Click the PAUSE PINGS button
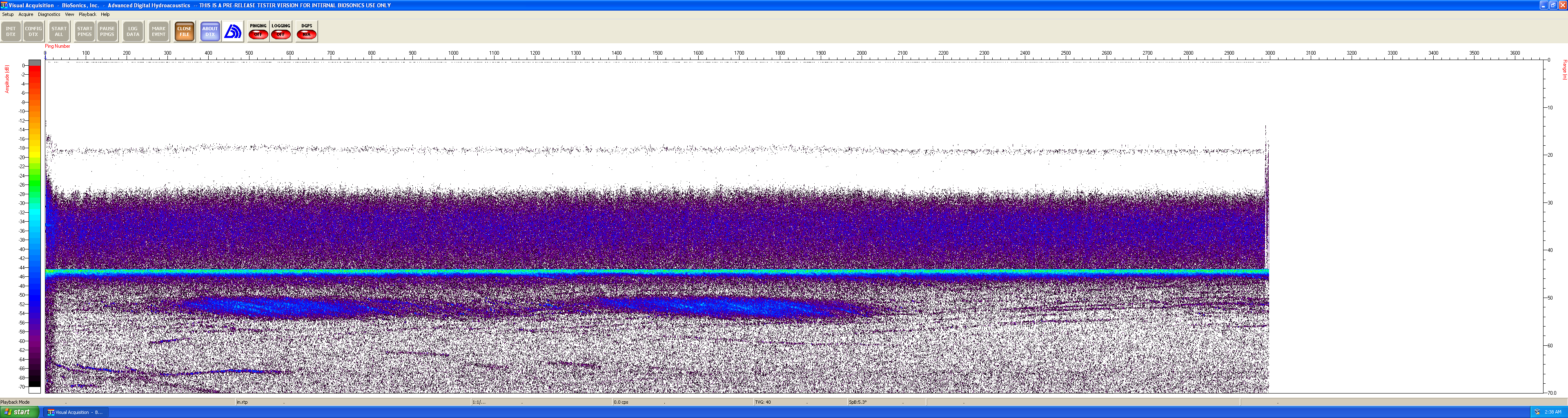 pyautogui.click(x=107, y=32)
